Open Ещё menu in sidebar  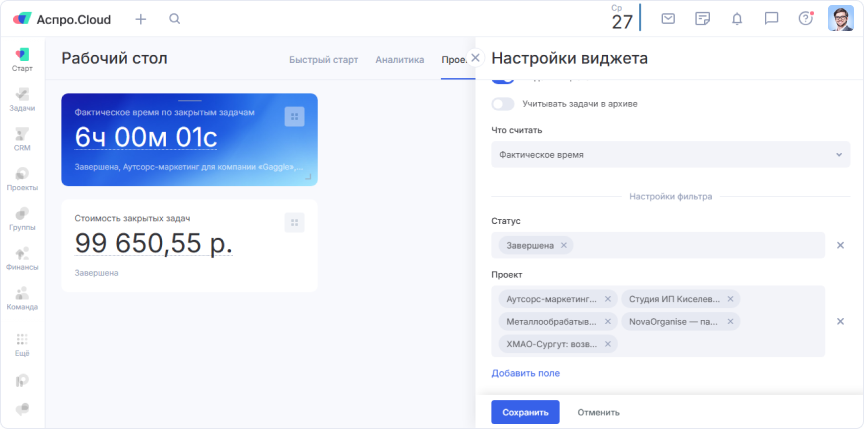tap(22, 345)
